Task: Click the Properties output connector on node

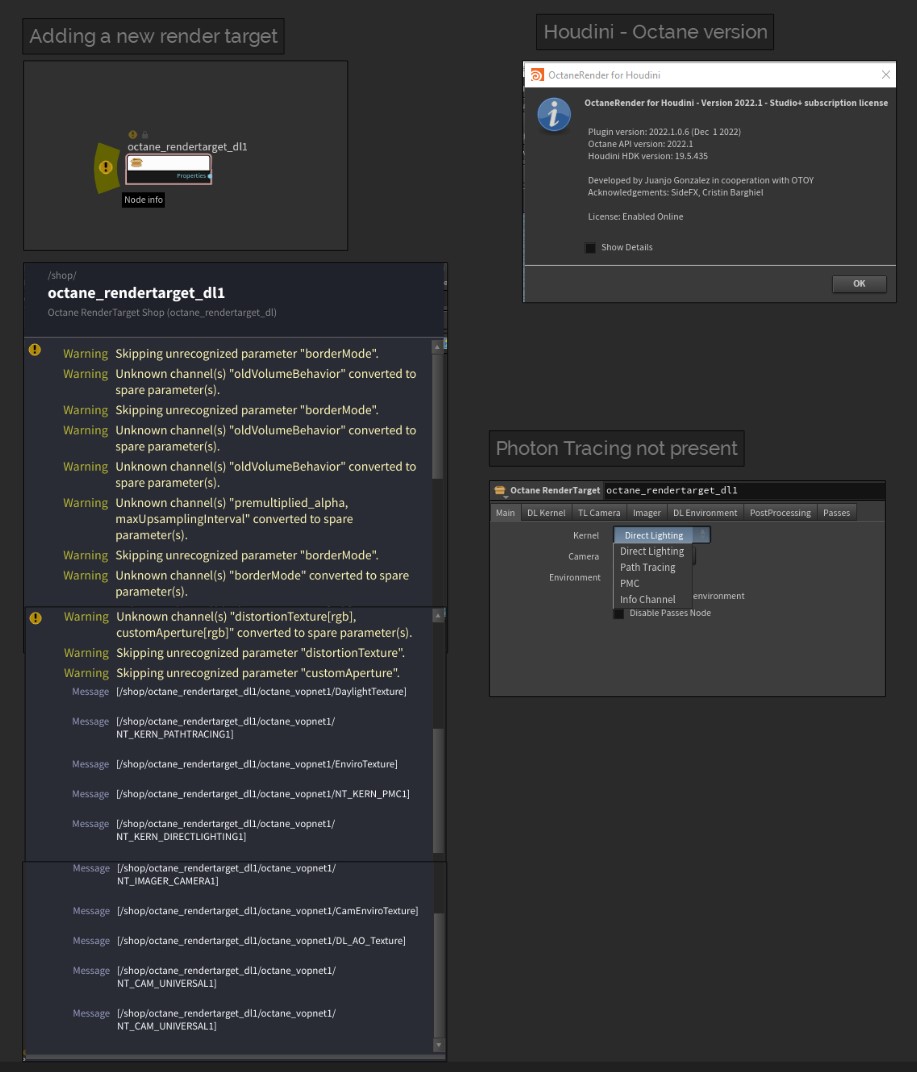Action: pos(209,176)
